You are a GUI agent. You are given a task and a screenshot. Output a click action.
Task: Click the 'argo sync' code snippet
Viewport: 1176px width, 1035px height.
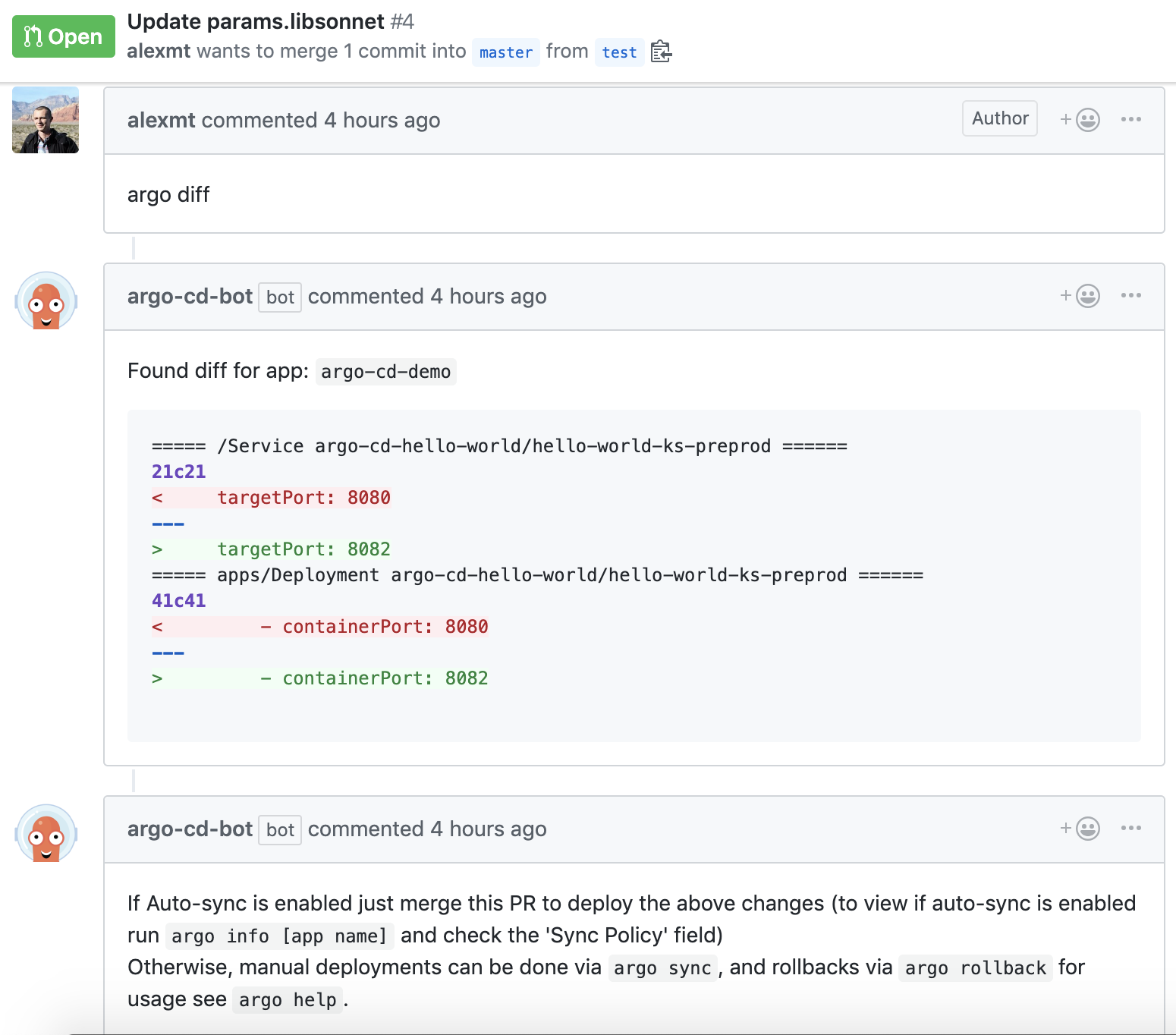point(662,968)
